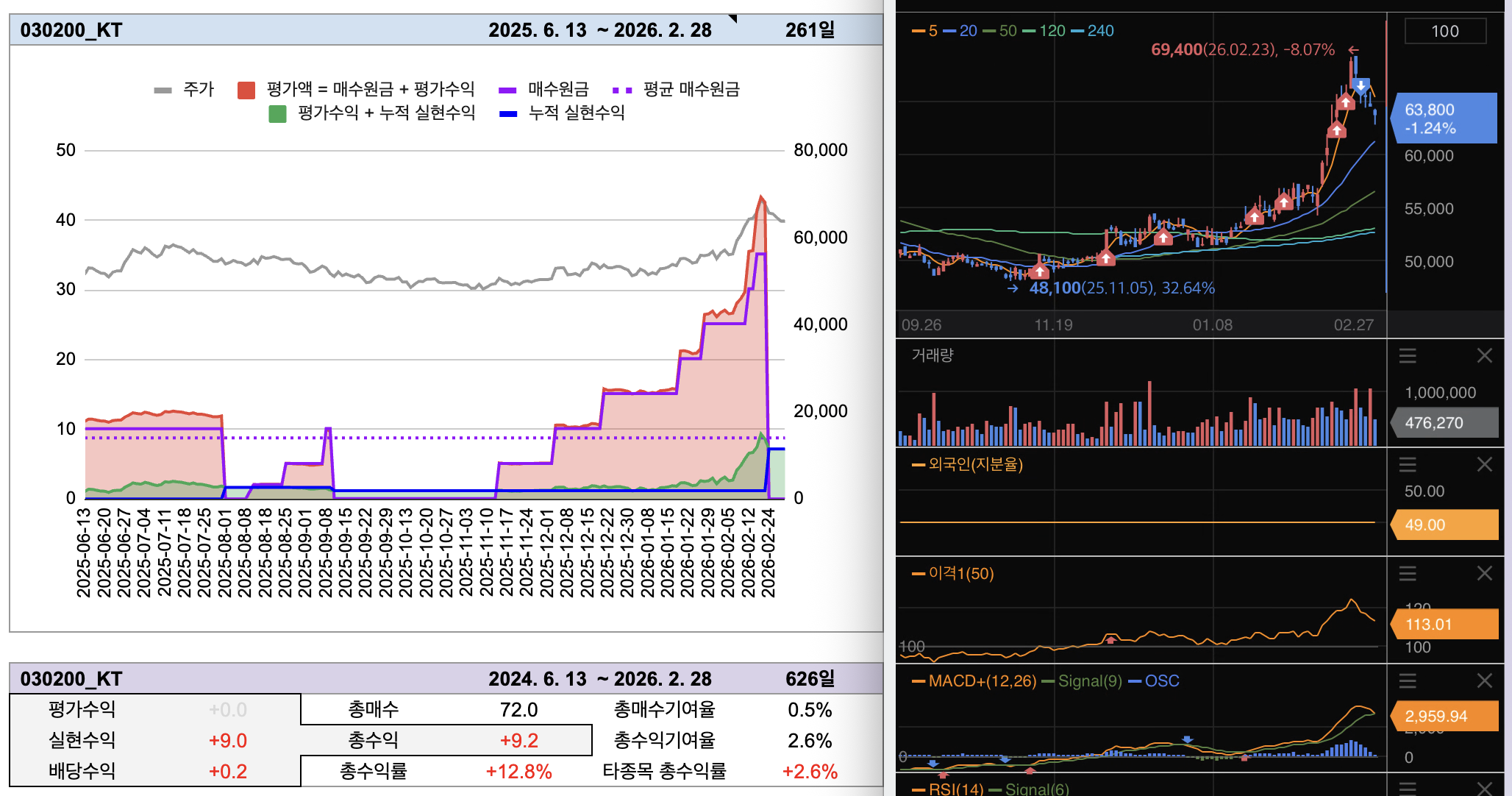Toggle the 5-day moving average legend
The height and width of the screenshot is (796, 1512).
pos(925,31)
